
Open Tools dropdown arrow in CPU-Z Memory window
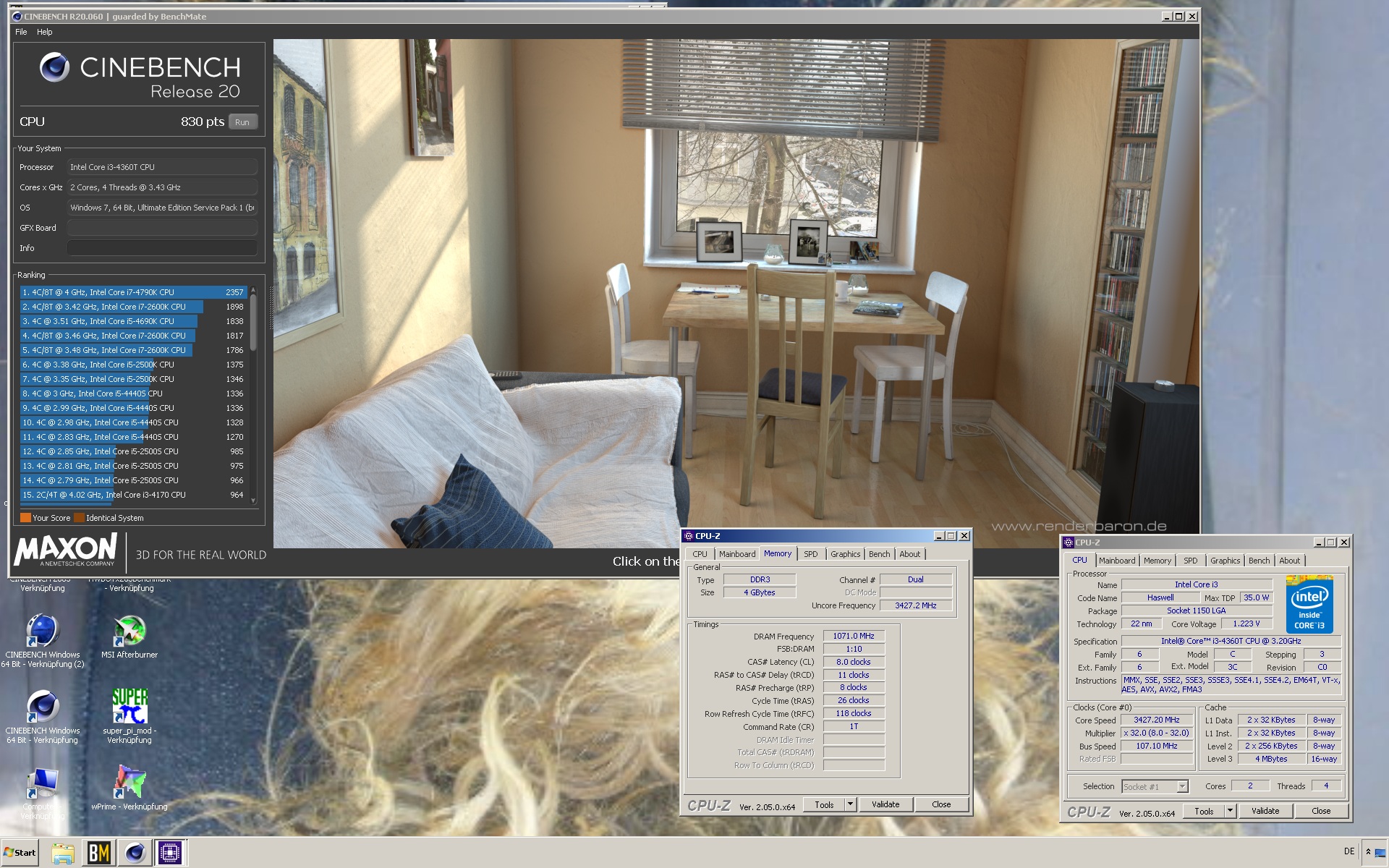point(851,804)
